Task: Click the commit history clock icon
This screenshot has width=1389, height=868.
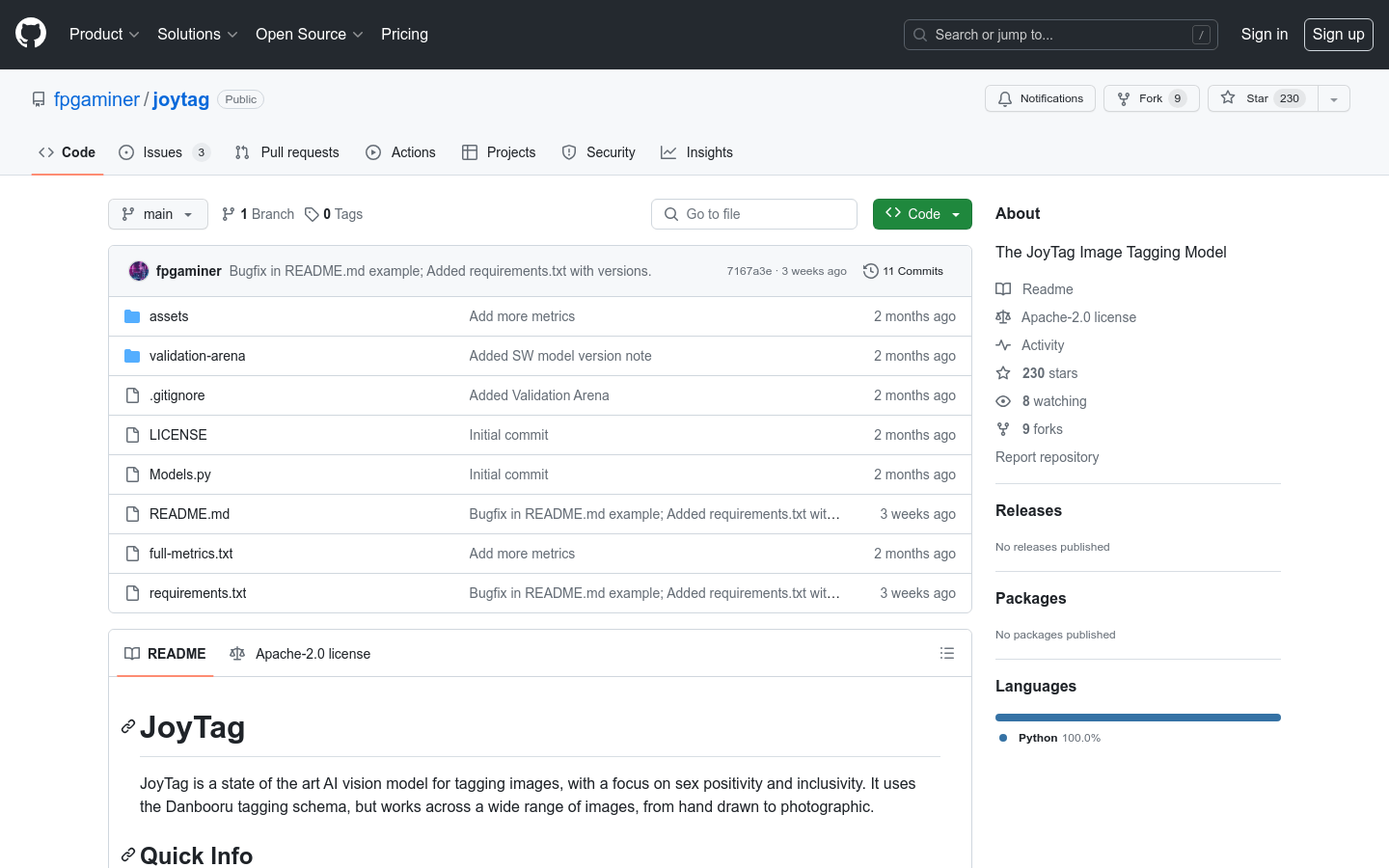Action: [x=870, y=271]
